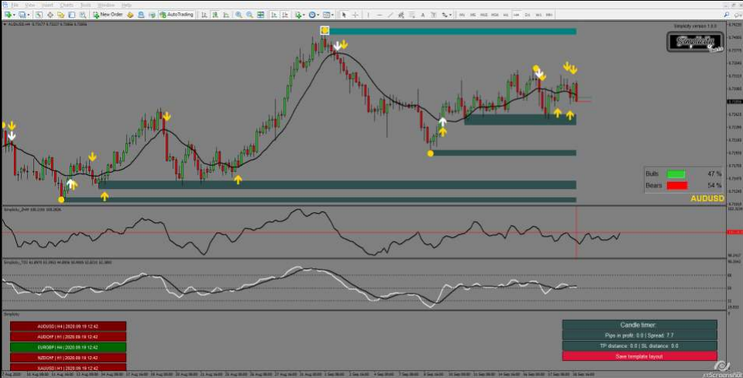
Task: Expand the templates dropdown arrow
Action: pos(332,15)
